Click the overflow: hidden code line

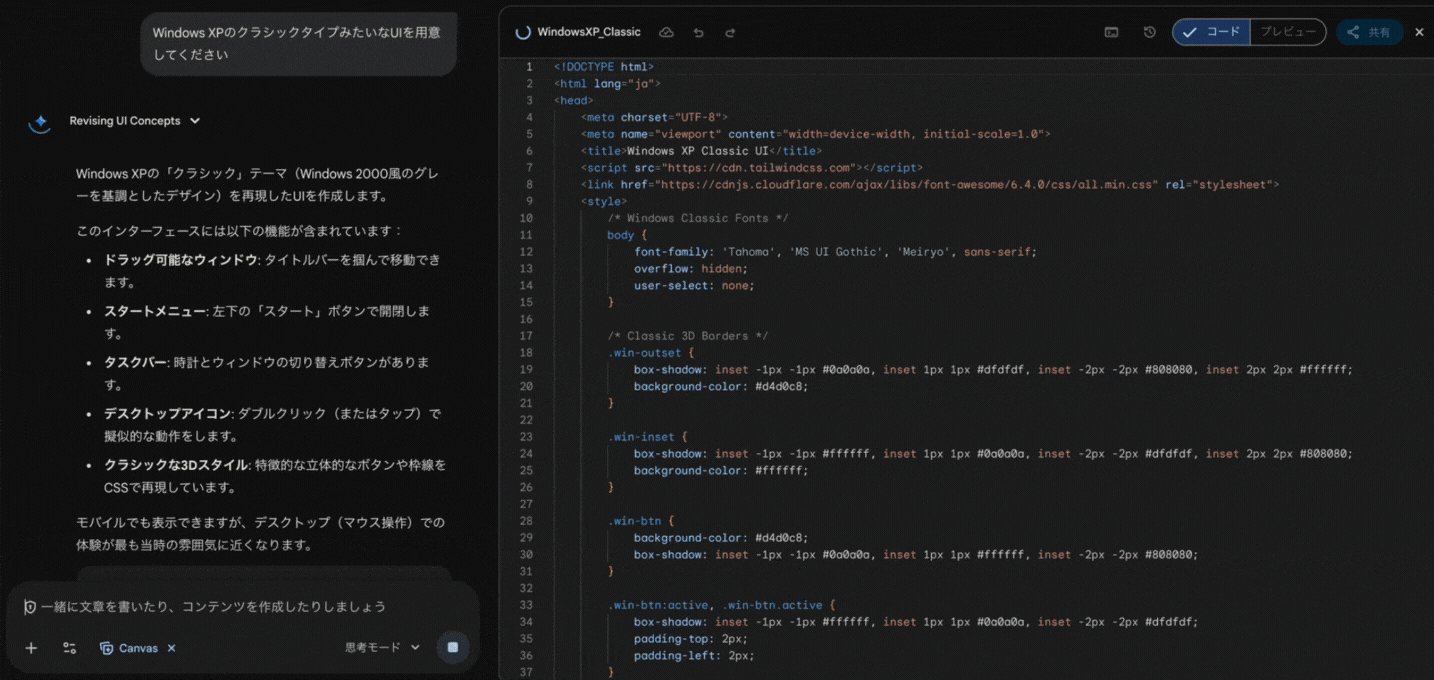690,269
